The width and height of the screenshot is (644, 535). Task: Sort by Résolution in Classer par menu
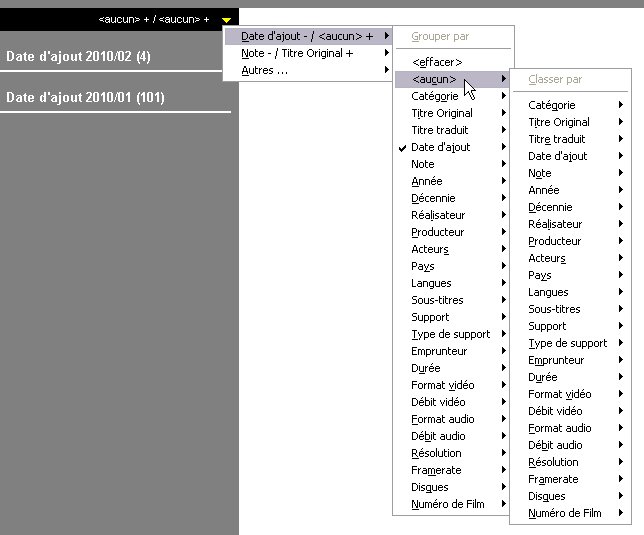coord(570,462)
